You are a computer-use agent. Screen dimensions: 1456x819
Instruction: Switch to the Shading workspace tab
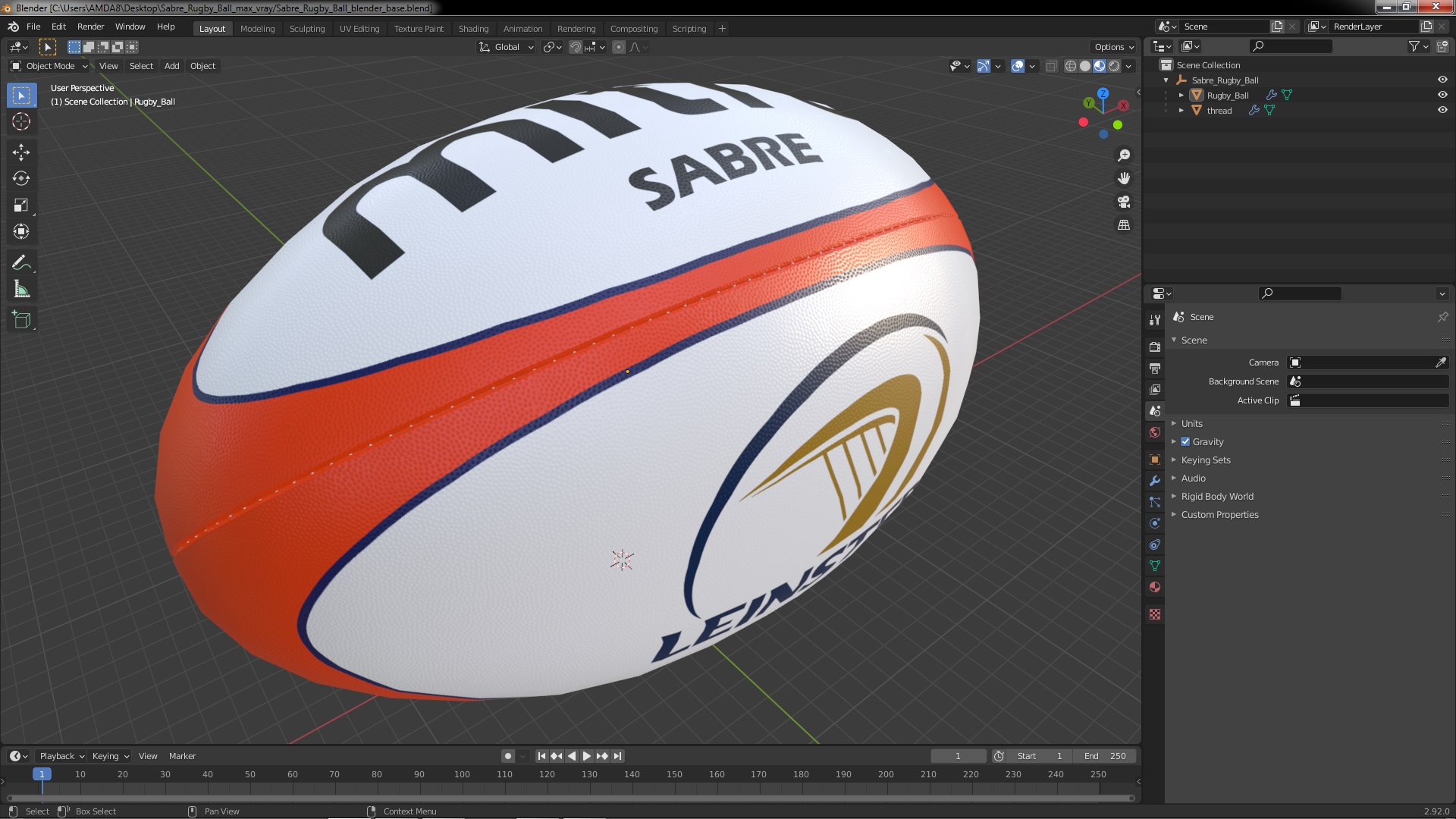[x=473, y=29]
